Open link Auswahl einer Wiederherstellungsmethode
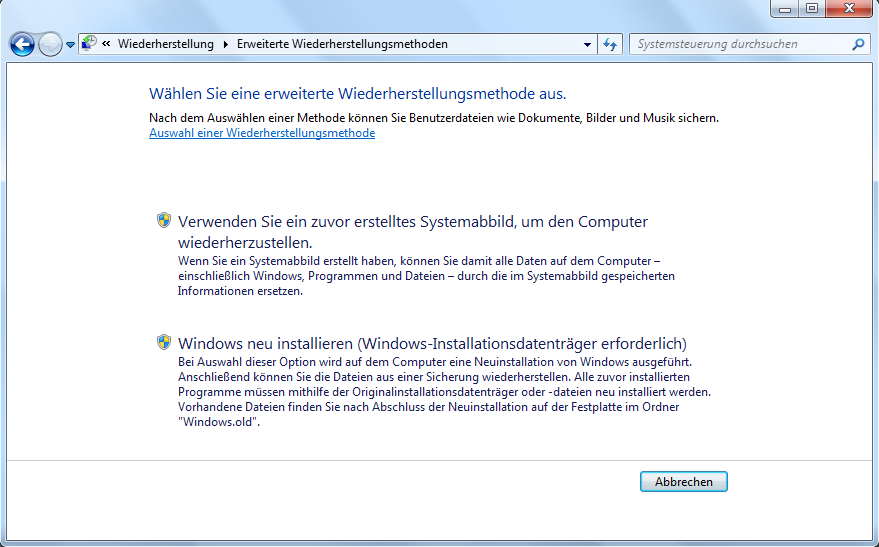The image size is (879, 547). click(262, 133)
